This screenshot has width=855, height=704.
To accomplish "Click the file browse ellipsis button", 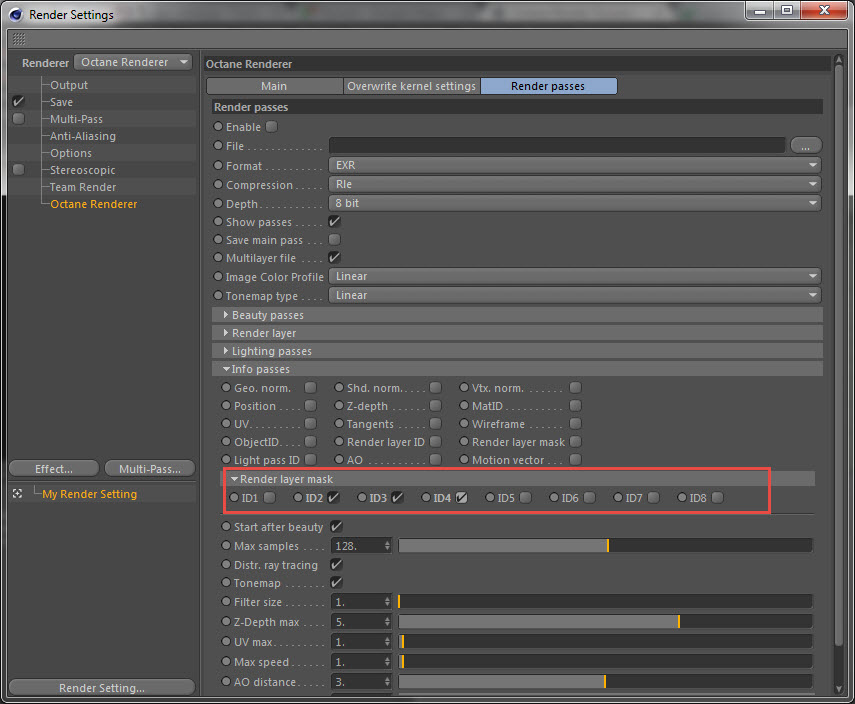I will click(805, 146).
